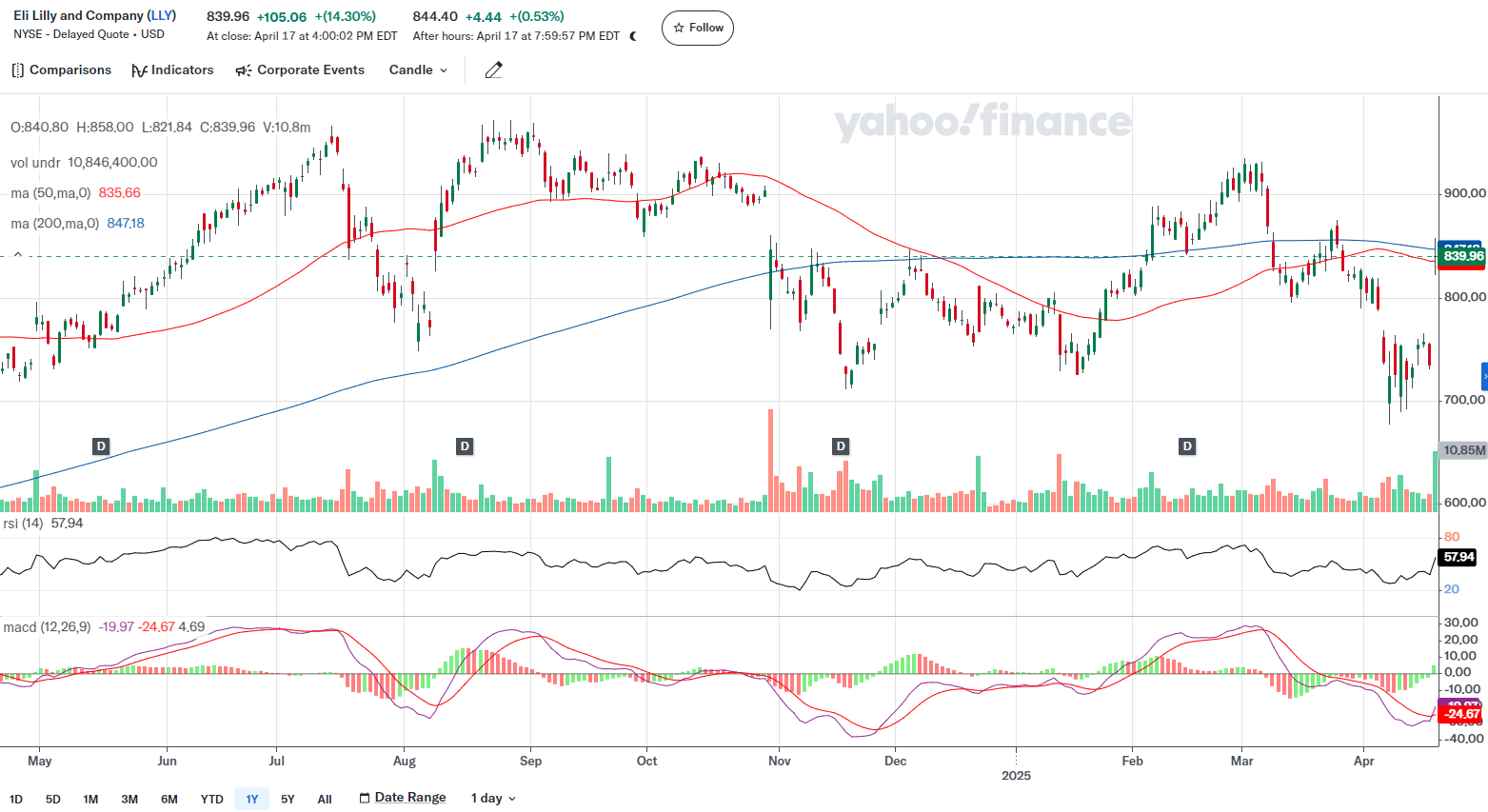Select the 3M time range
This screenshot has width=1488, height=812.
click(129, 799)
